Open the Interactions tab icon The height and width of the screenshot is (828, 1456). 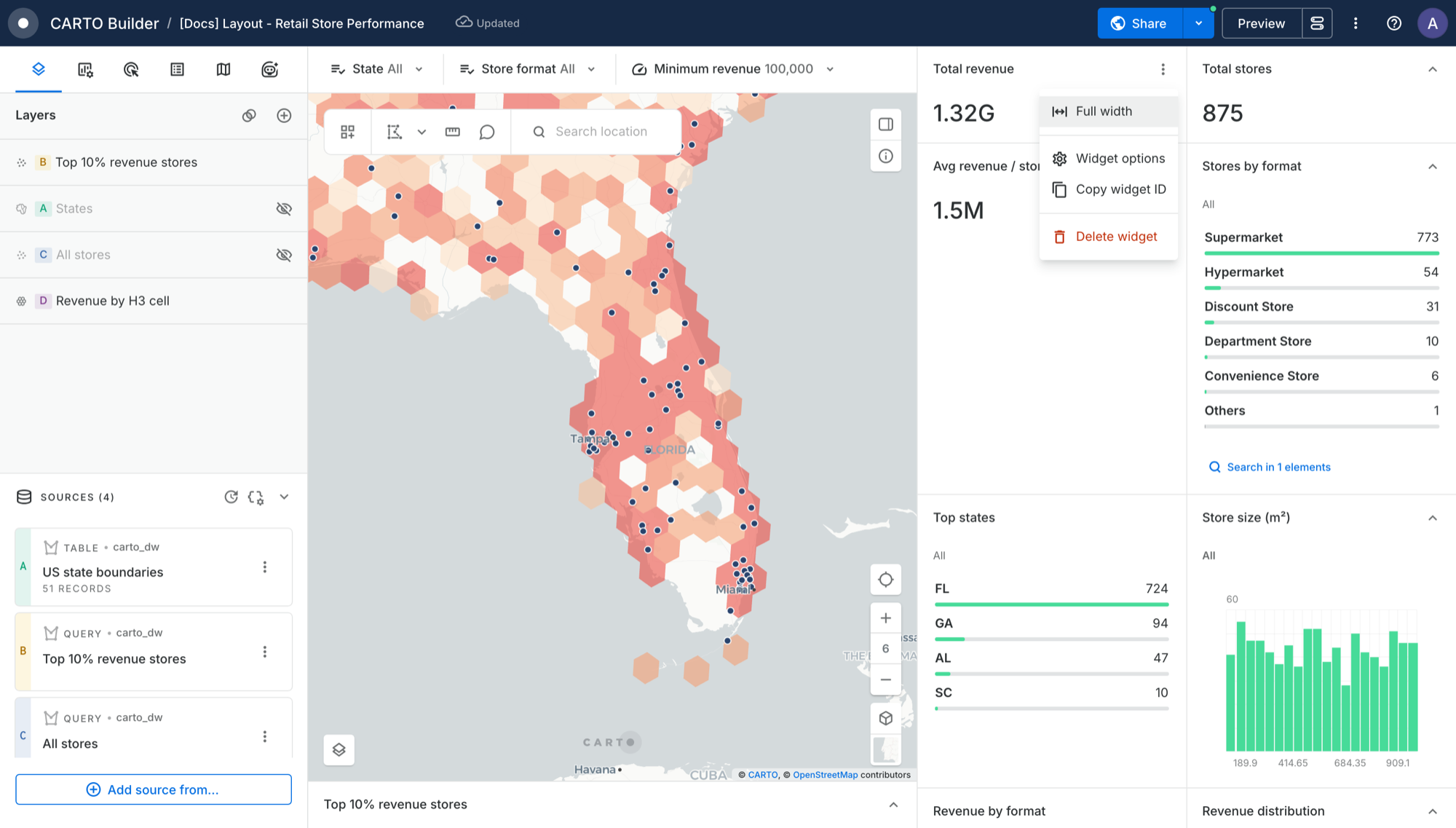[x=131, y=69]
